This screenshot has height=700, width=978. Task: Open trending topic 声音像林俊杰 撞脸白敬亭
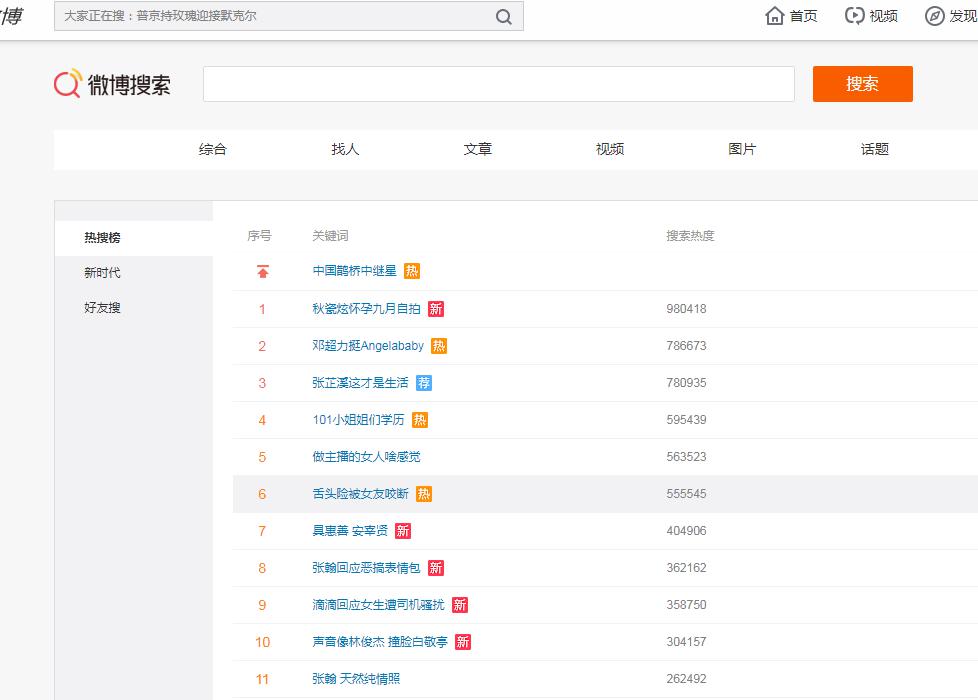(x=380, y=642)
